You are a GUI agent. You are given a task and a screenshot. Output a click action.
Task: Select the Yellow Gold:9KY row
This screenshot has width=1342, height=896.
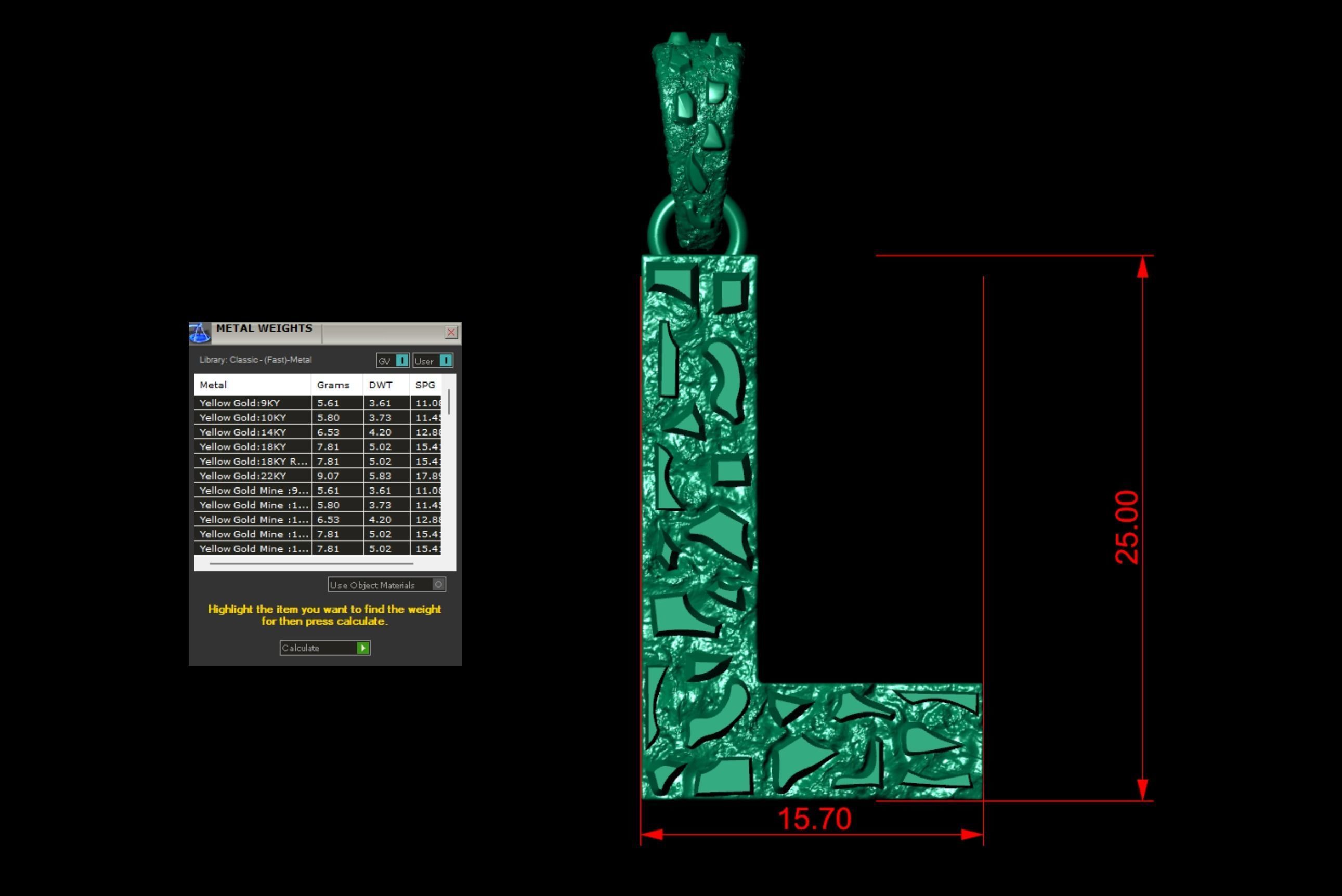coord(318,403)
